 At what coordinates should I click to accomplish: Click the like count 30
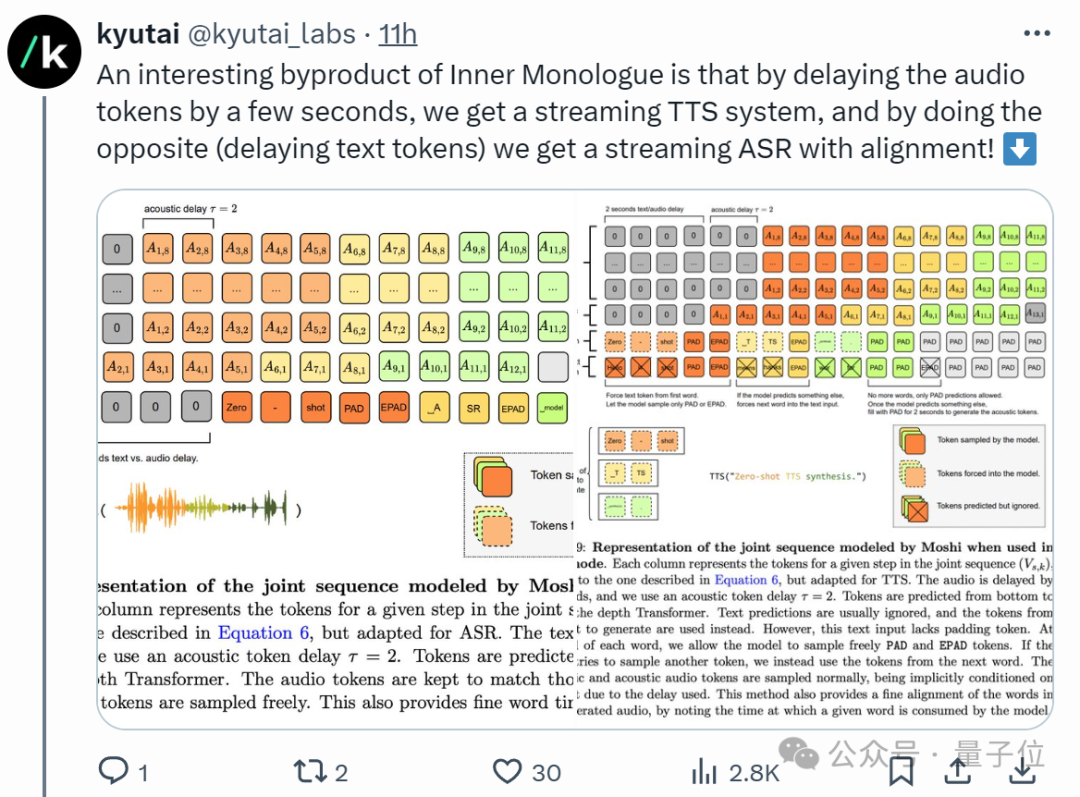click(x=546, y=773)
